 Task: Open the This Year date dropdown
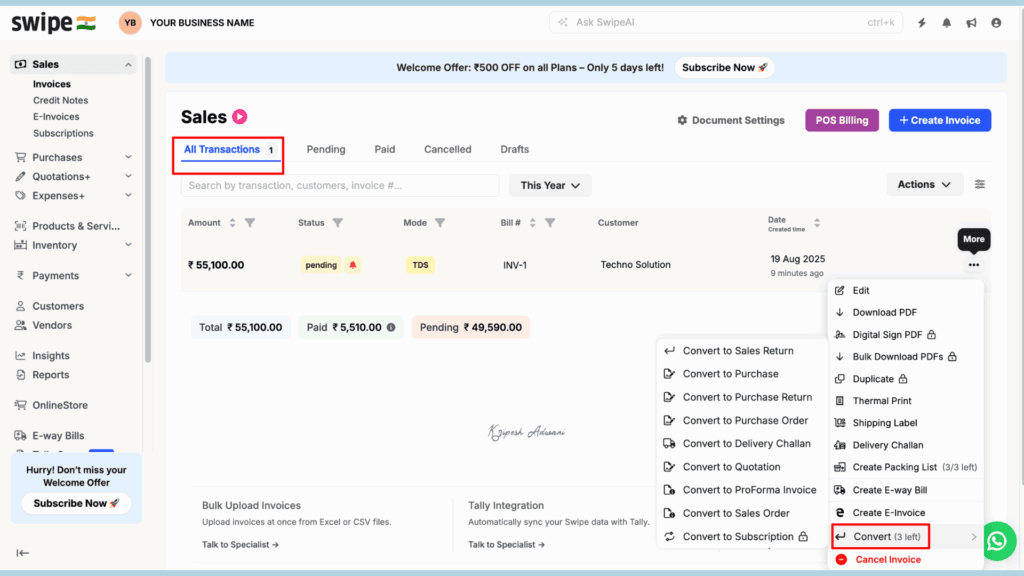[x=550, y=185]
